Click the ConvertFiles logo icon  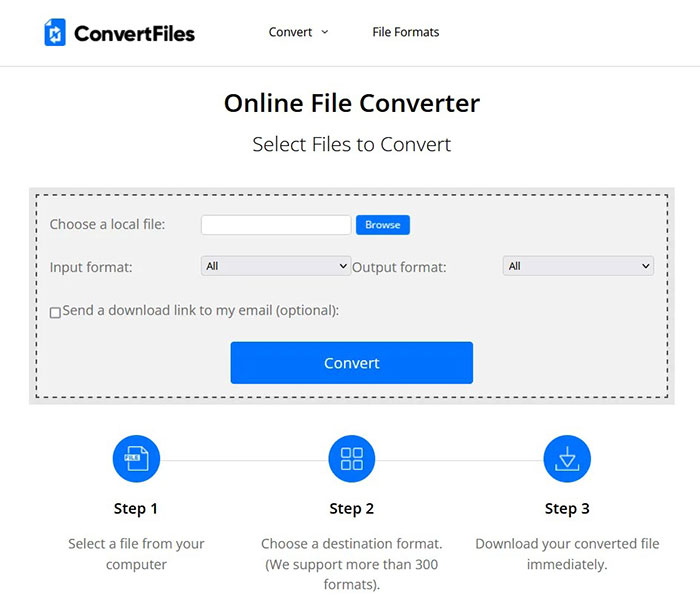pyautogui.click(x=55, y=32)
